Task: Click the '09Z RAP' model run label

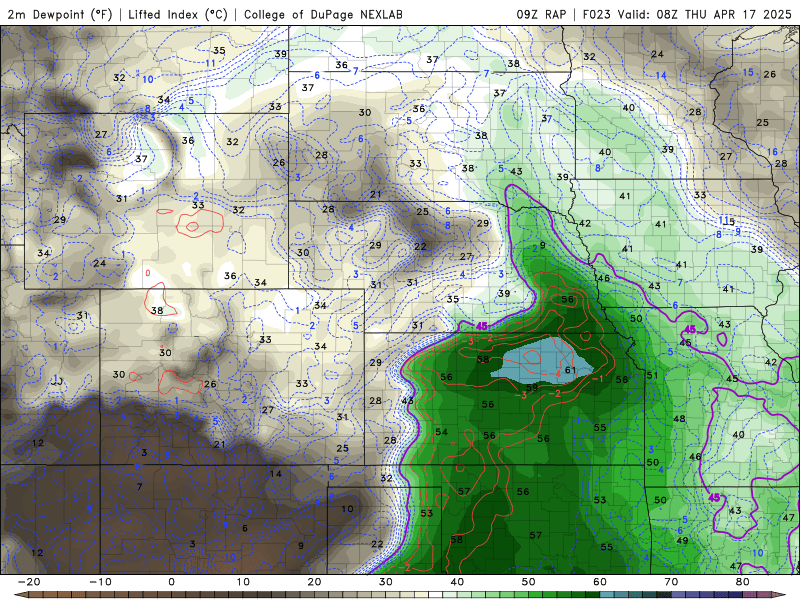Action: tap(541, 14)
